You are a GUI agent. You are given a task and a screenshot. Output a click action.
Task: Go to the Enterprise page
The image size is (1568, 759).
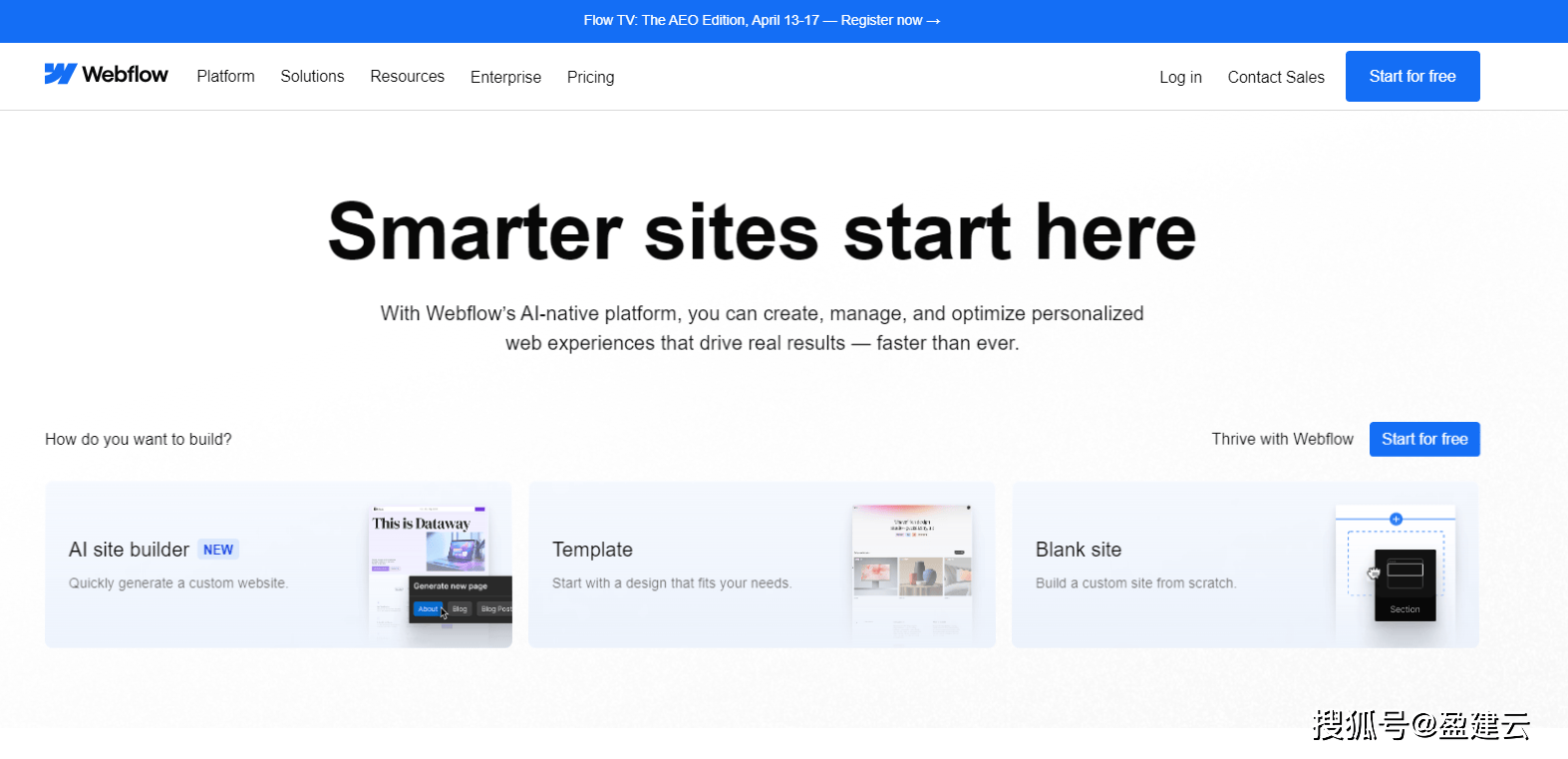pos(505,77)
